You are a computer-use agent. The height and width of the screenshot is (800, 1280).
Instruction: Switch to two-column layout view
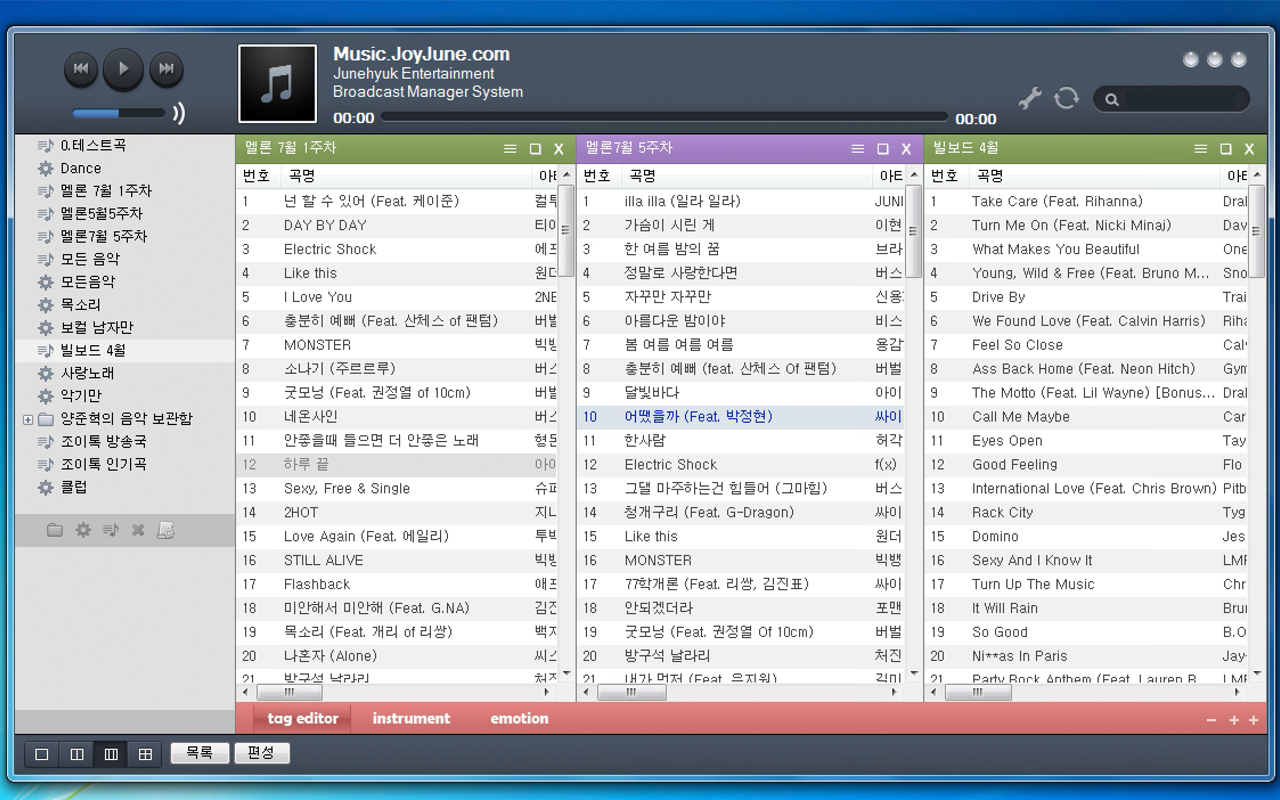(x=76, y=755)
